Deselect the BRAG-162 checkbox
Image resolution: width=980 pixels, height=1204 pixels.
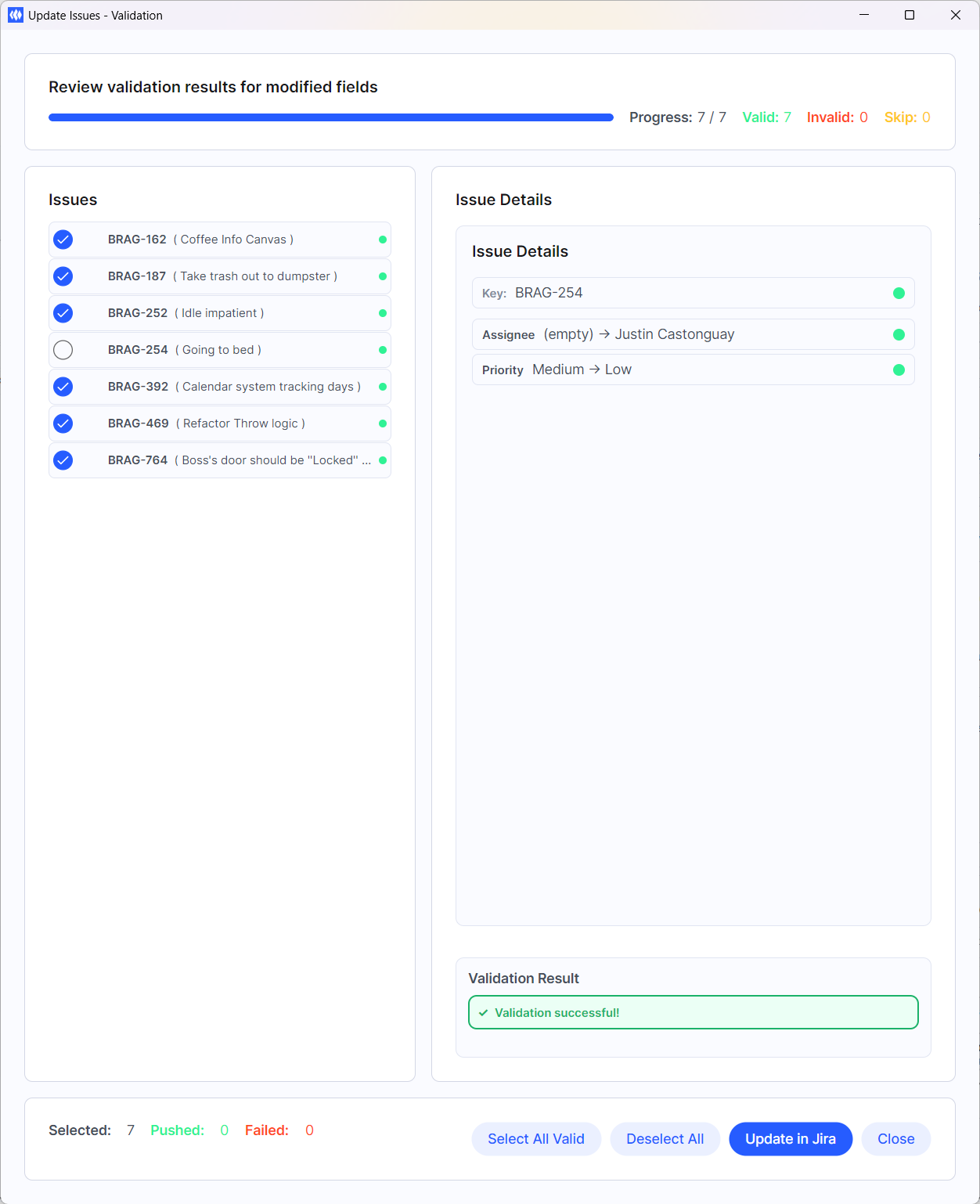(63, 240)
